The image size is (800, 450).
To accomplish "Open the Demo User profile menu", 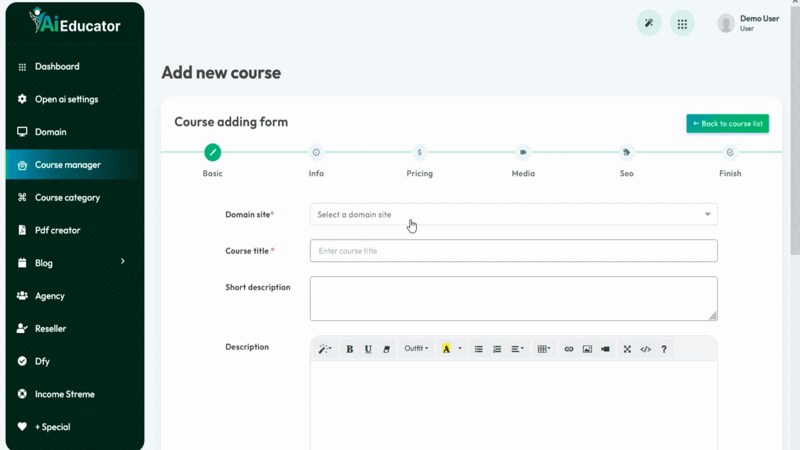I will pos(748,24).
